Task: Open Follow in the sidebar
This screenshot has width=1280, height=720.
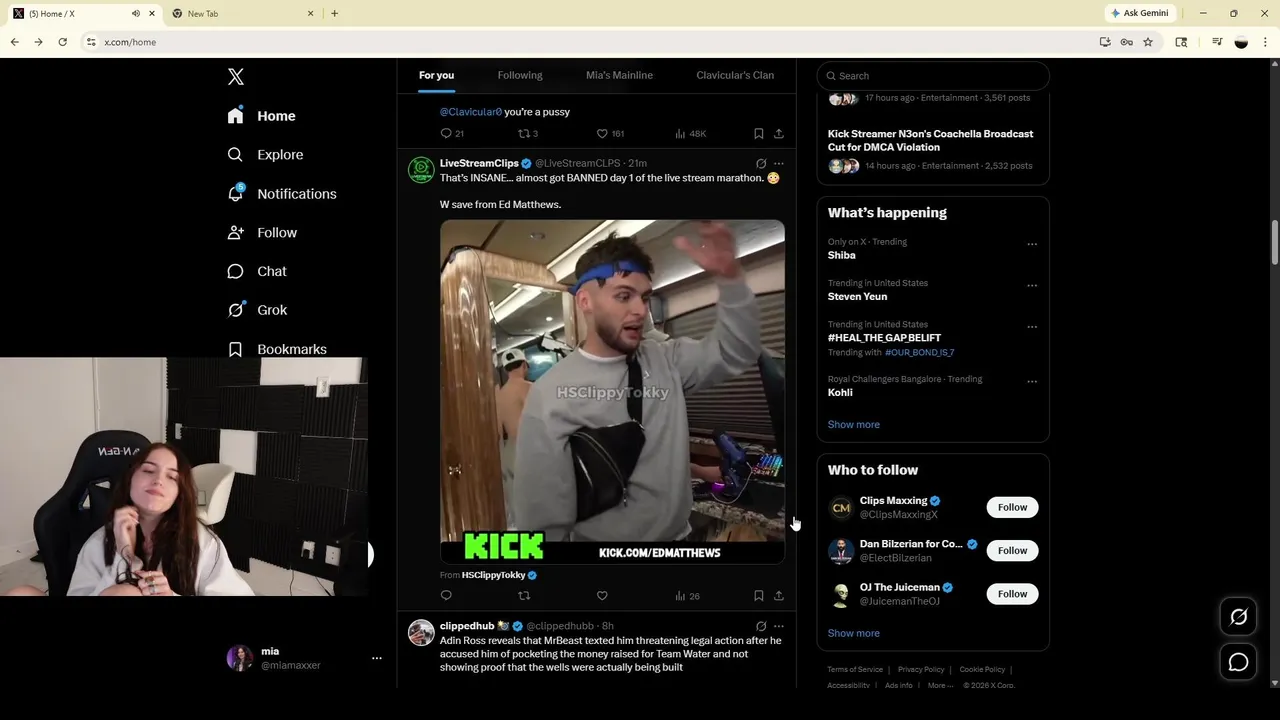Action: coord(263,232)
